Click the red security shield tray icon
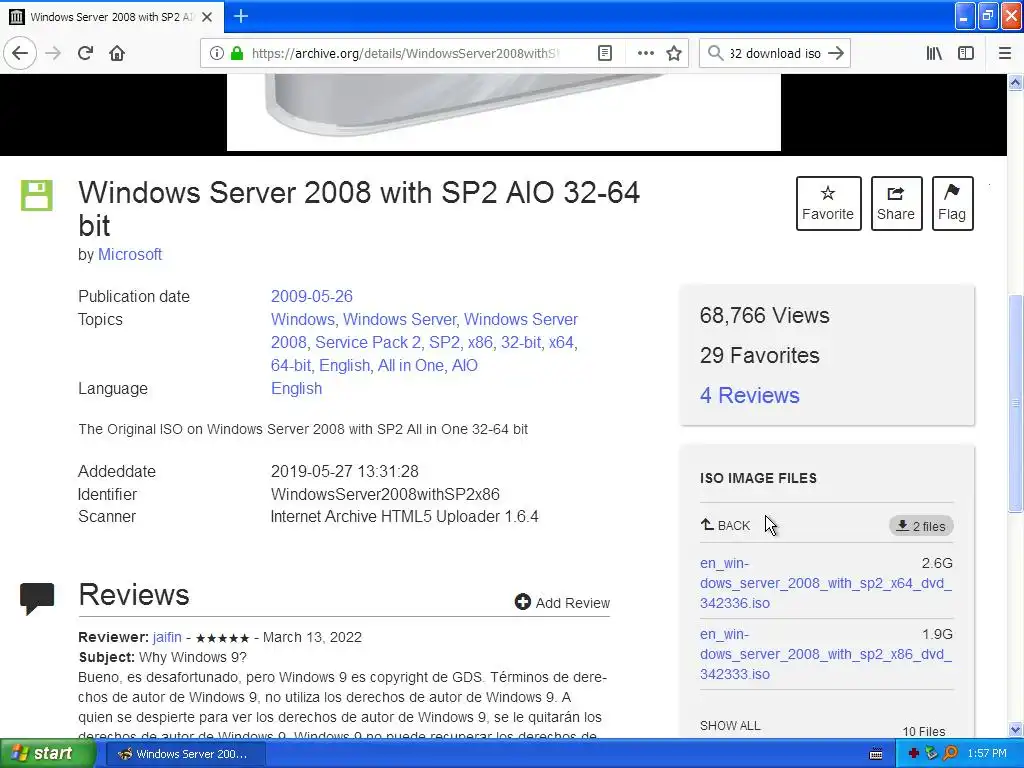 (x=914, y=754)
